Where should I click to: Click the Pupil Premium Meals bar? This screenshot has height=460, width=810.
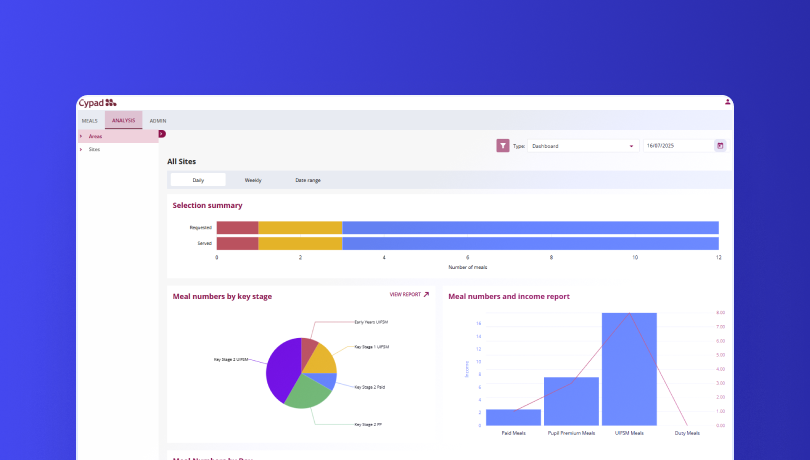(x=571, y=401)
